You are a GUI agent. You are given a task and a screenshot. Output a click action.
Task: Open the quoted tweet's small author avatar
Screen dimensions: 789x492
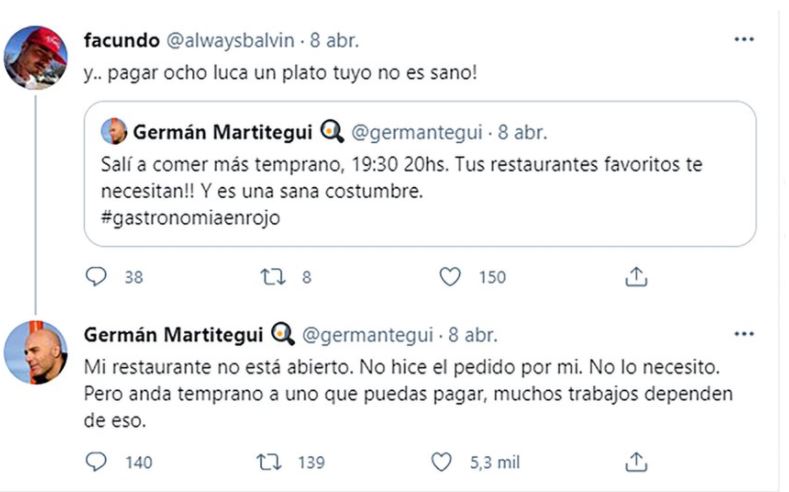[115, 131]
